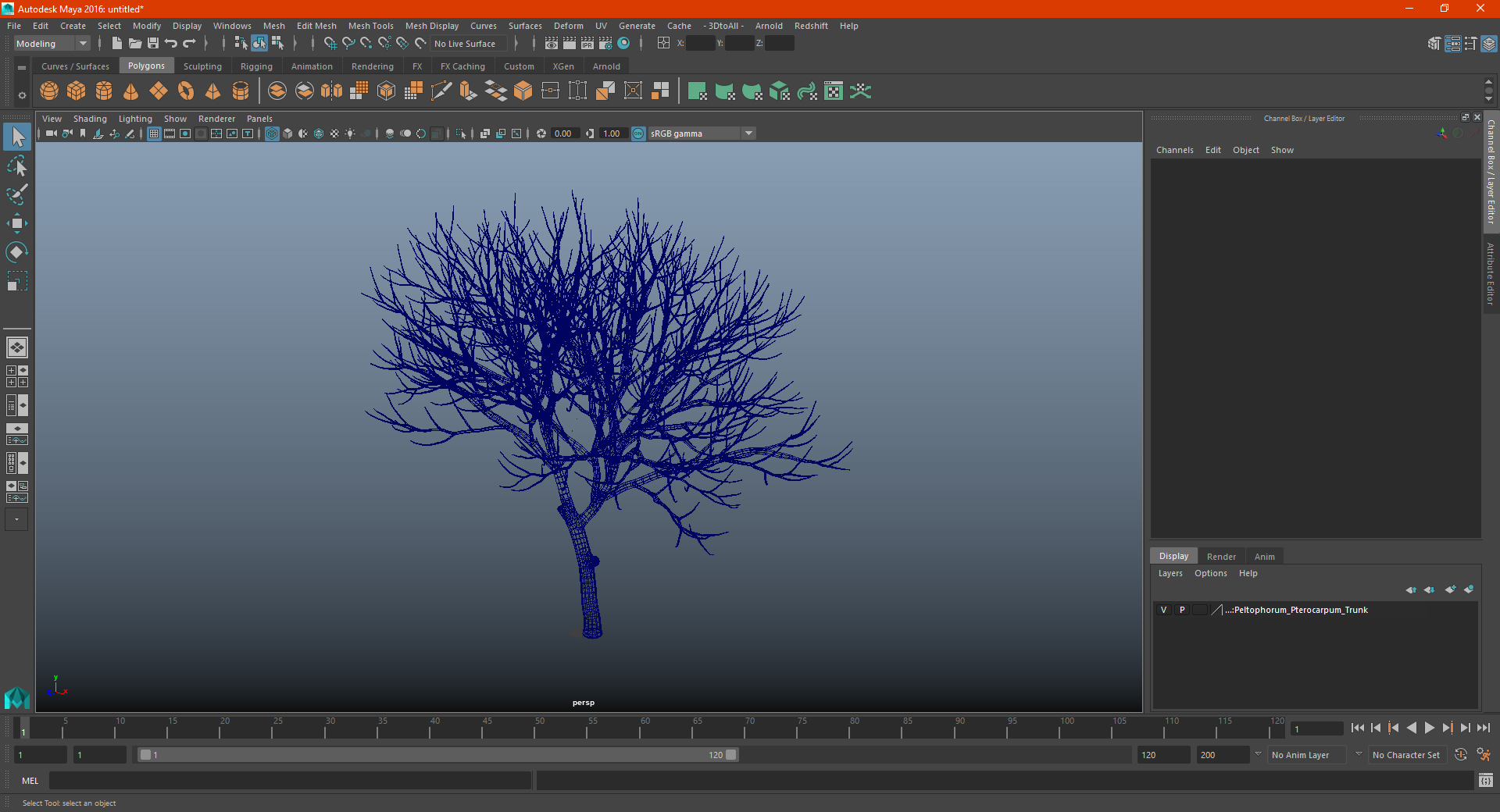Open the Layers menu in Layer Editor

tap(1170, 573)
